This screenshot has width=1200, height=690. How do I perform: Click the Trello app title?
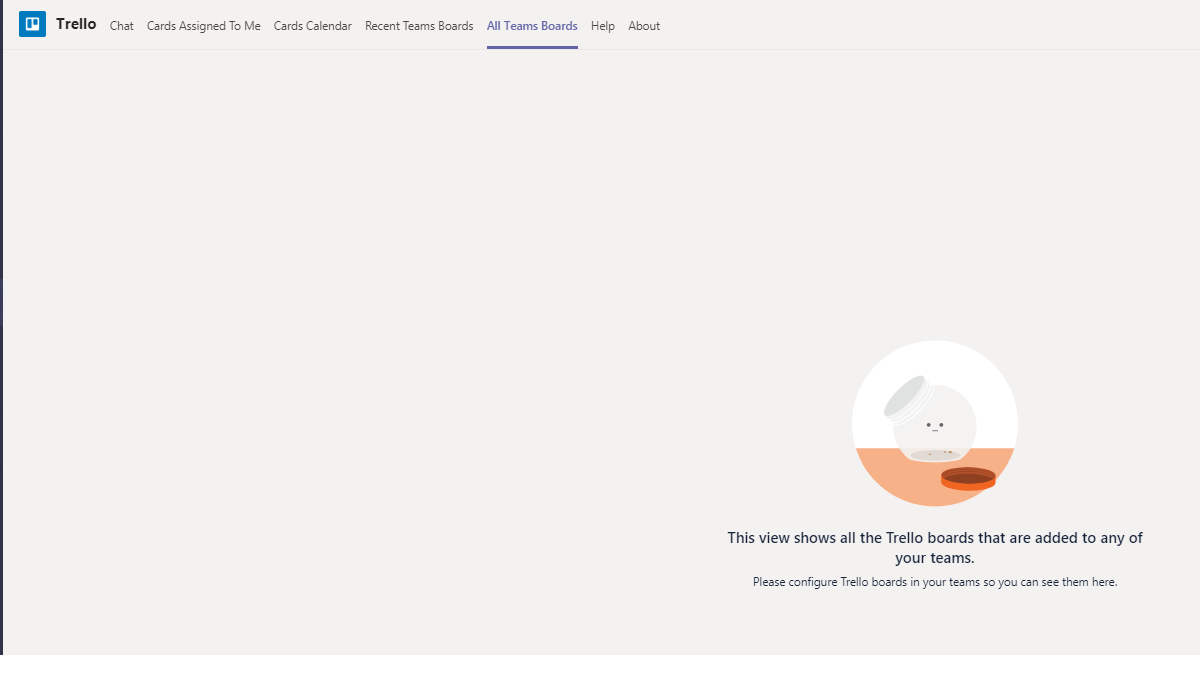[76, 24]
